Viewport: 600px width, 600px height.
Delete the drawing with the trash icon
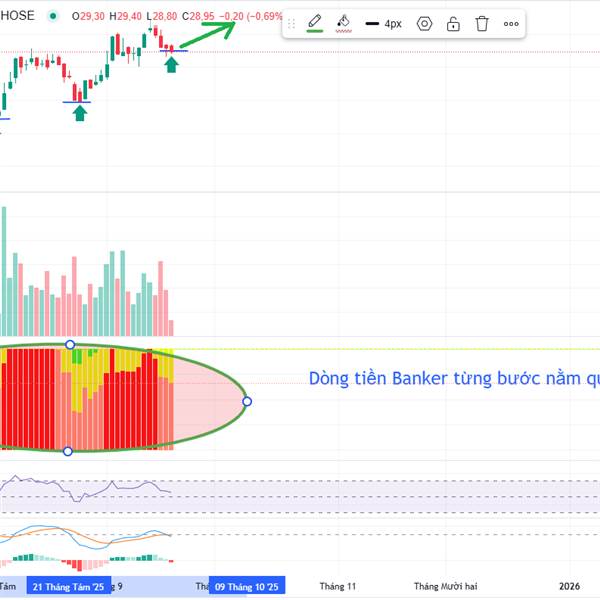482,24
